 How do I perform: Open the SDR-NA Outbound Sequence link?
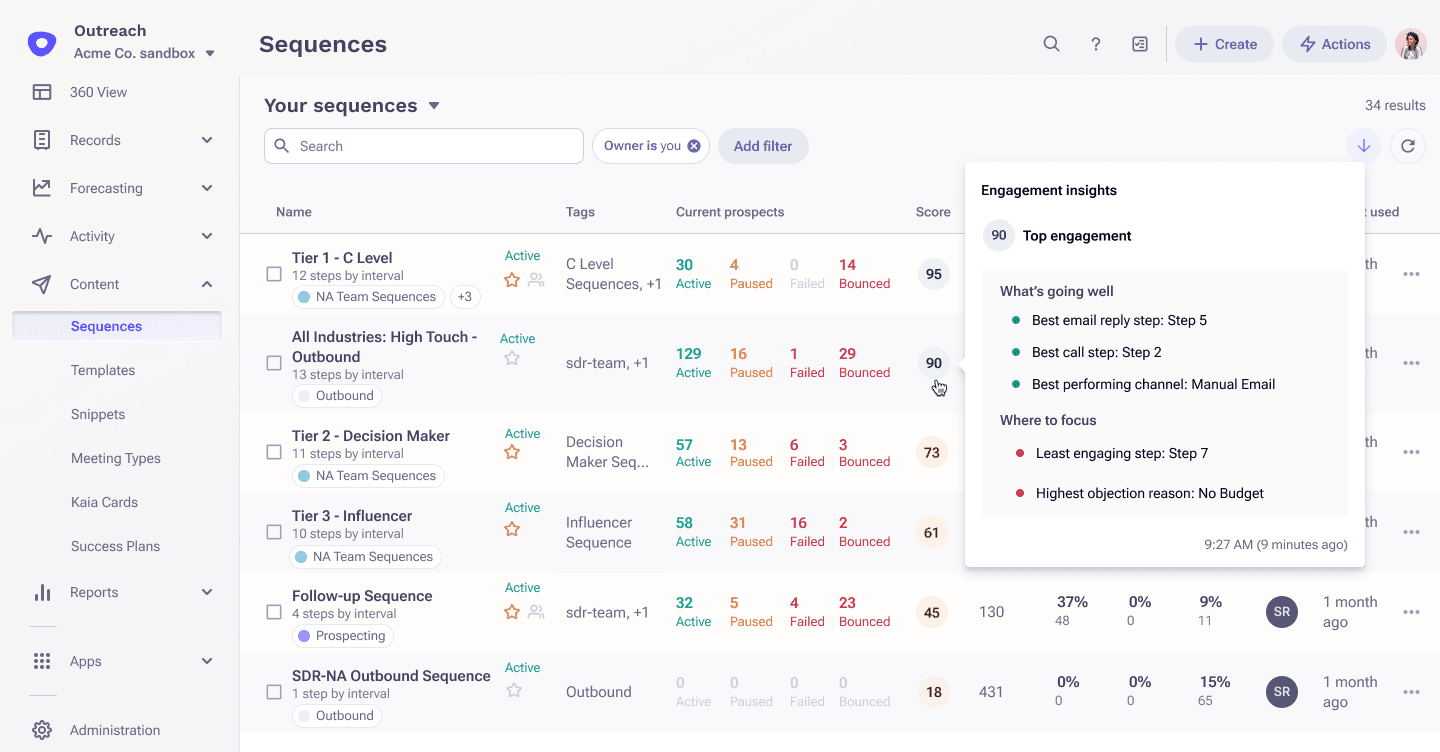tap(391, 675)
